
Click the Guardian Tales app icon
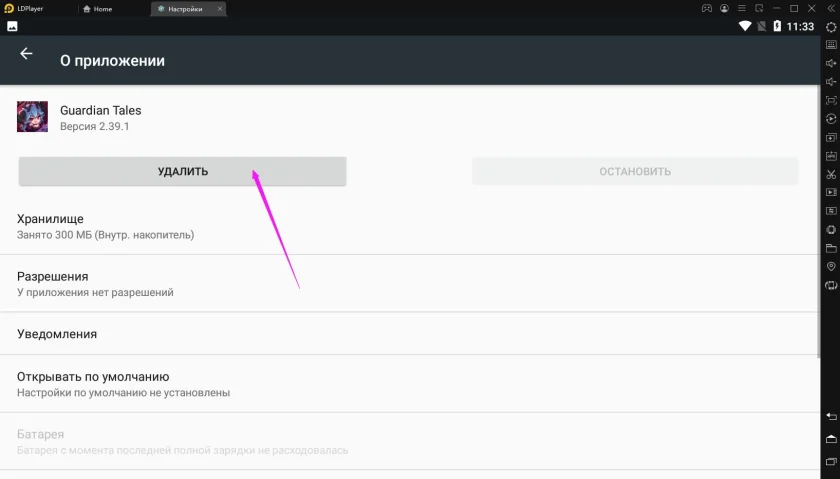(32, 116)
